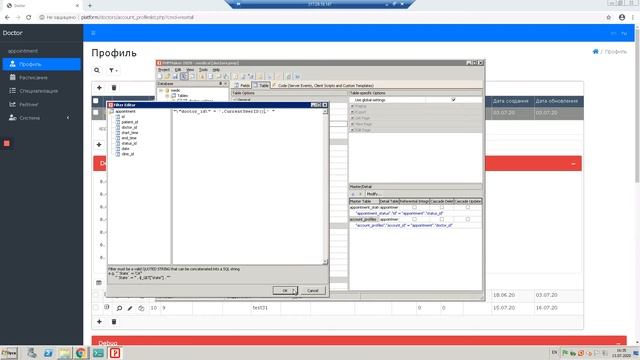The image size is (640, 360).
Task: Switch to the Code (Server Events) tab
Action: point(323,85)
